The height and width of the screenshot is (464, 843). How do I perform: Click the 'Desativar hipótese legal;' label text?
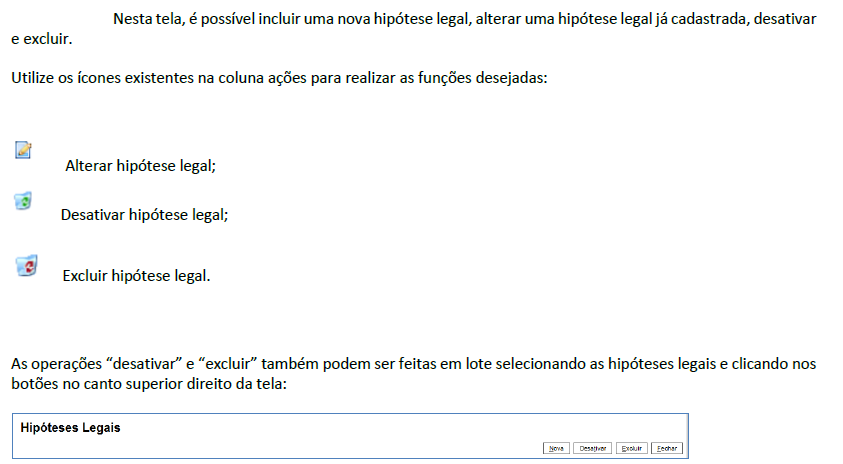(144, 214)
